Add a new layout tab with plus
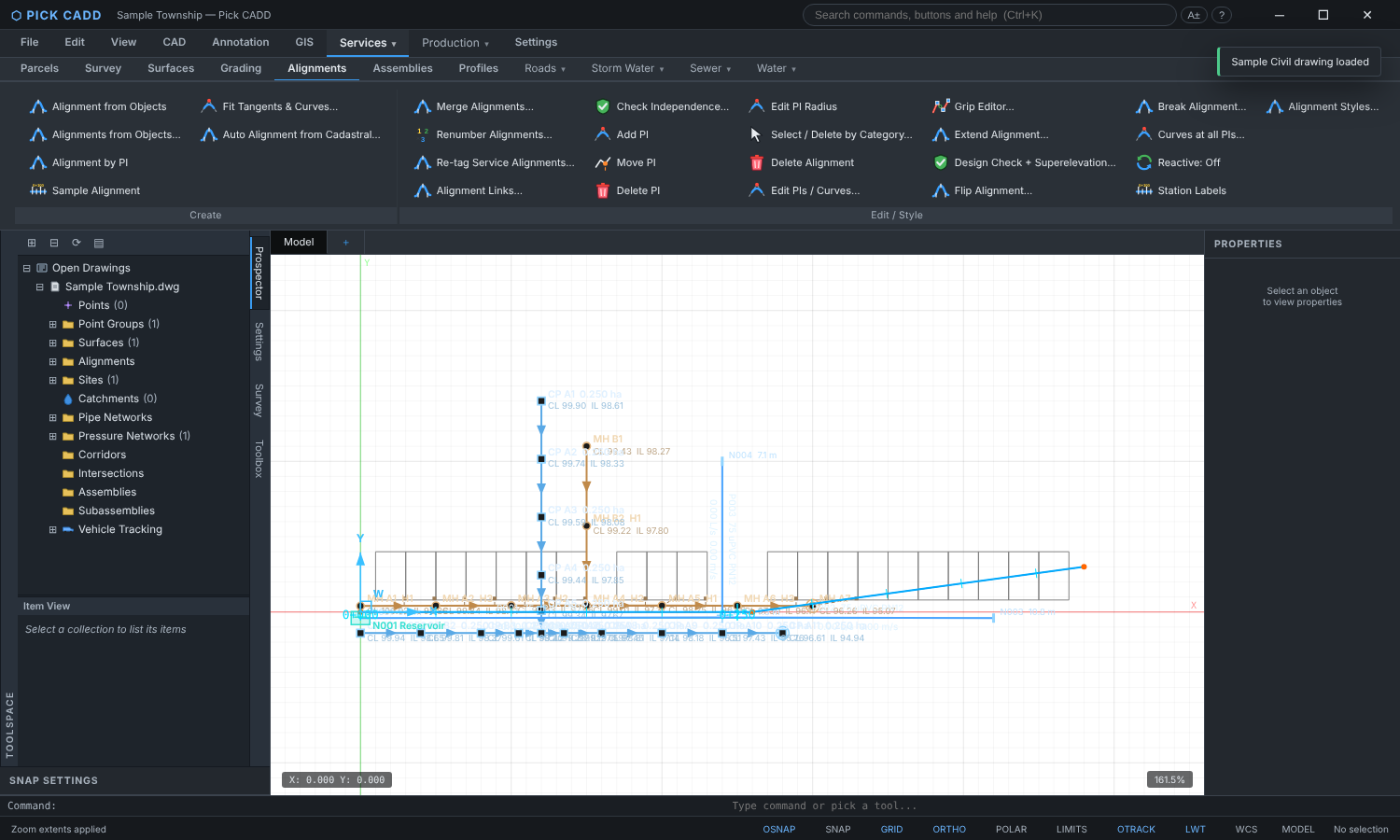 pyautogui.click(x=345, y=243)
